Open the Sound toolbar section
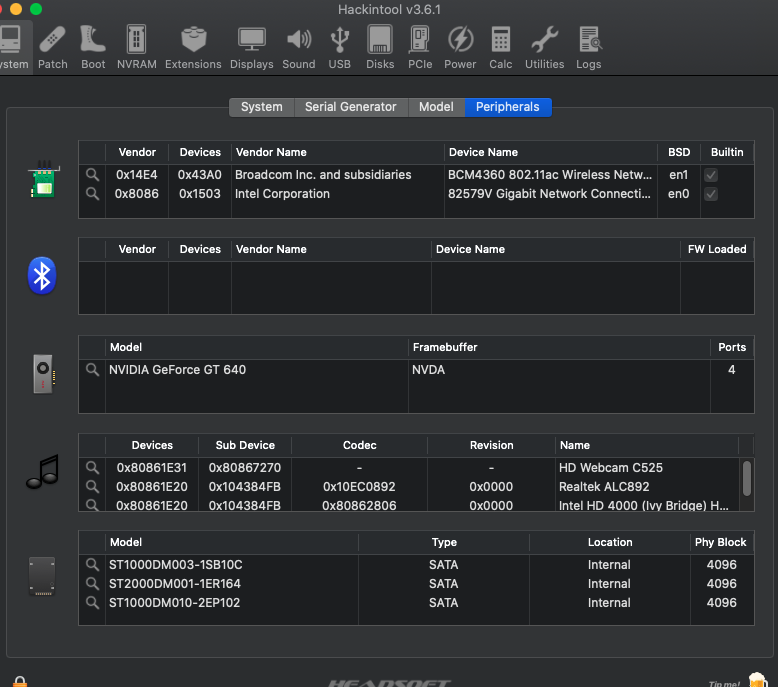The height and width of the screenshot is (687, 778). [x=299, y=48]
